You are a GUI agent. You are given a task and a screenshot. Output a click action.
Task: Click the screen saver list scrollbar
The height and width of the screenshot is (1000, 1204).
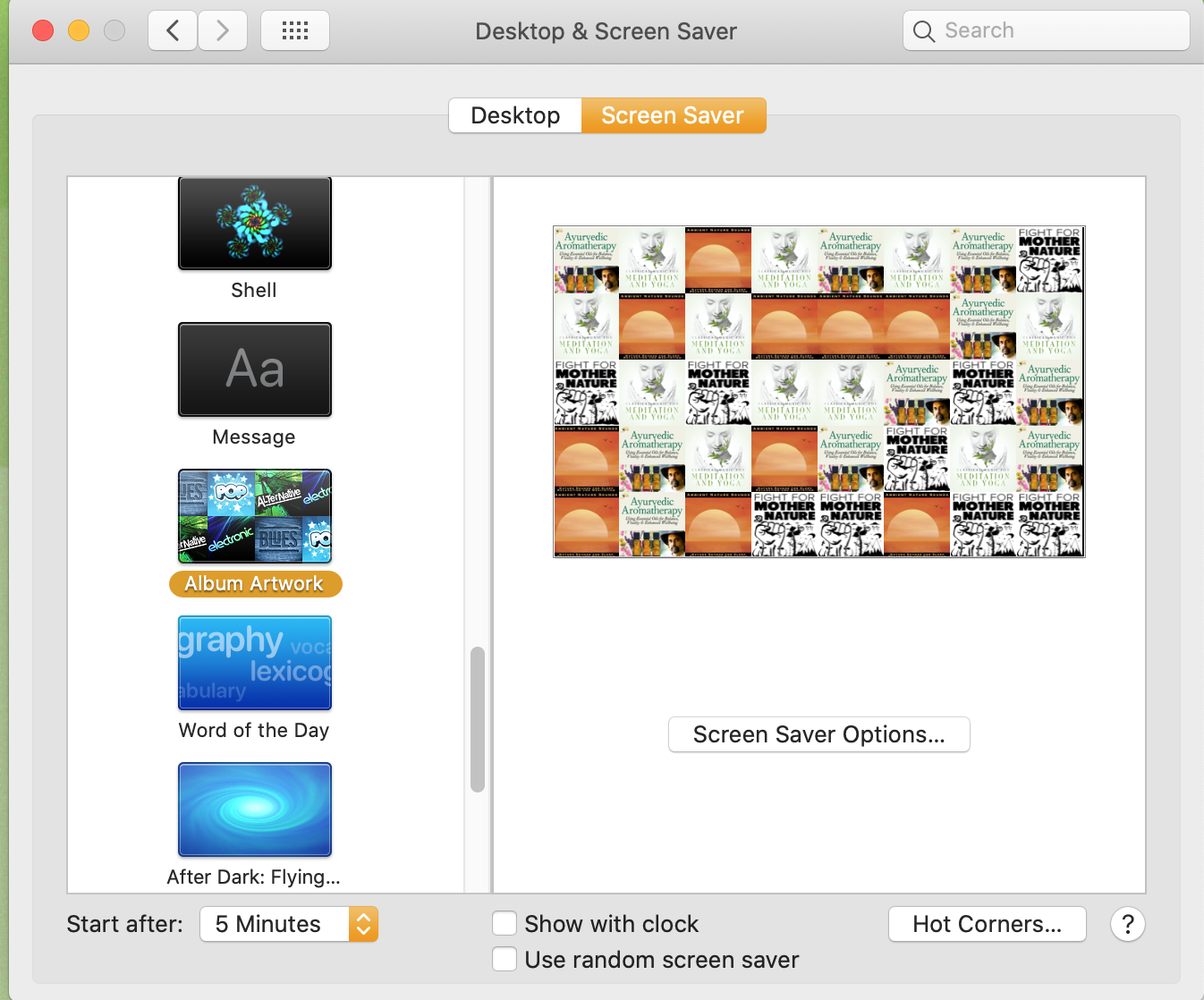point(478,719)
